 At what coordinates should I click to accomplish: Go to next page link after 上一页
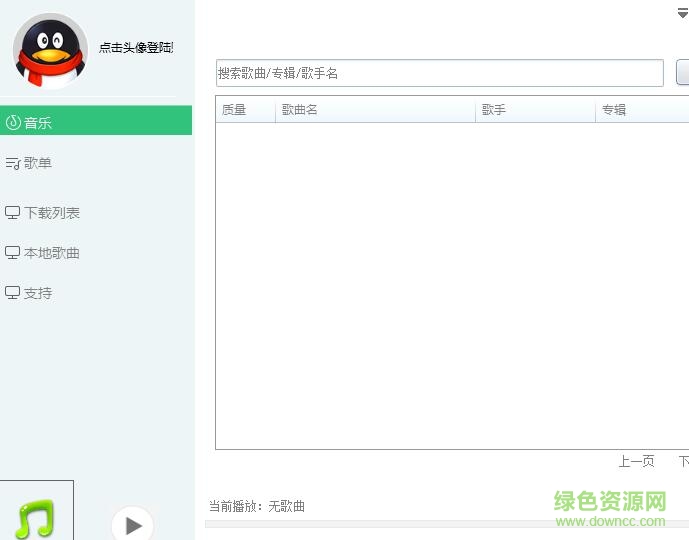pos(683,461)
